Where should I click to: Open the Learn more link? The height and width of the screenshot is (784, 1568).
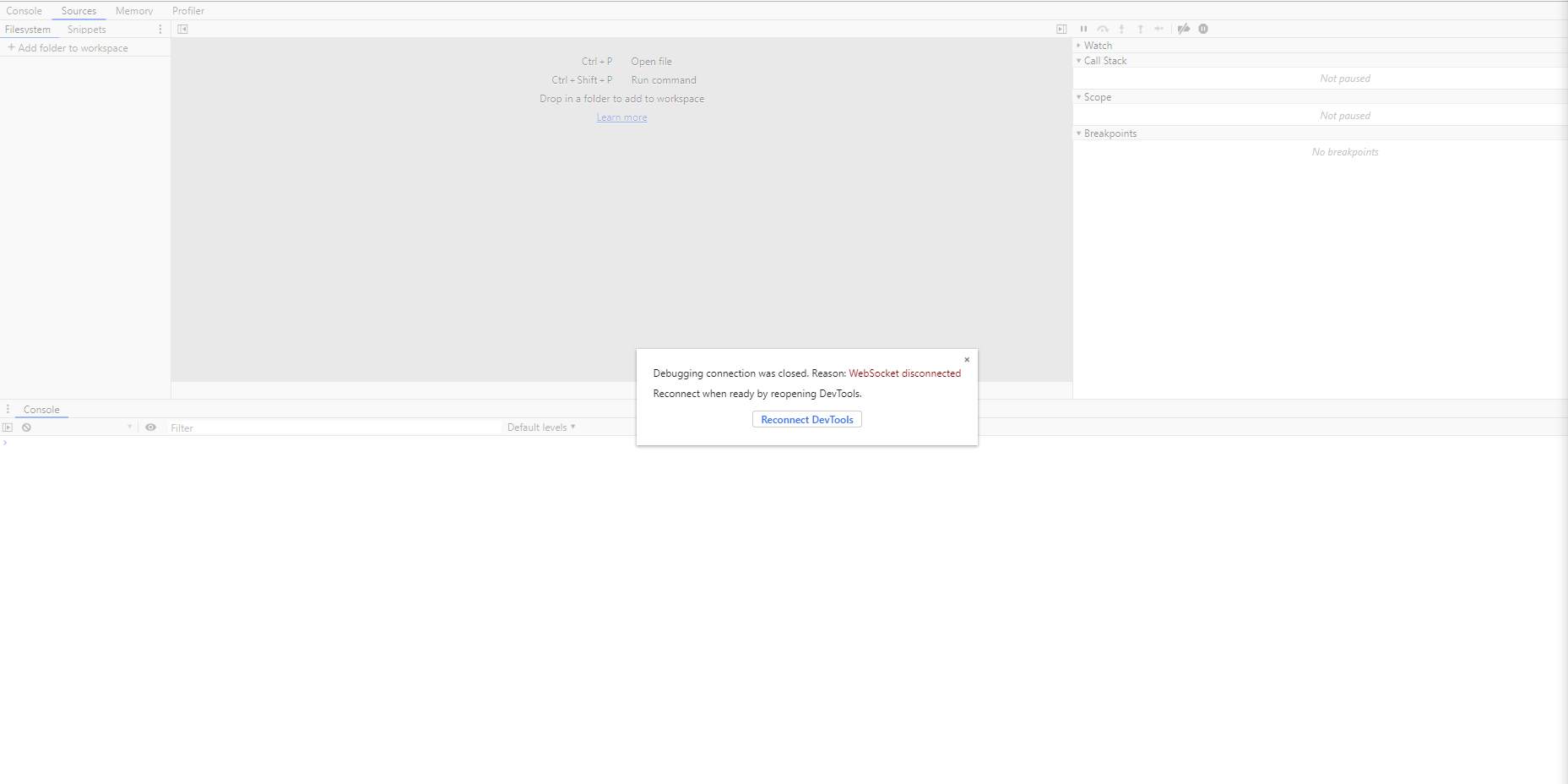coord(622,117)
